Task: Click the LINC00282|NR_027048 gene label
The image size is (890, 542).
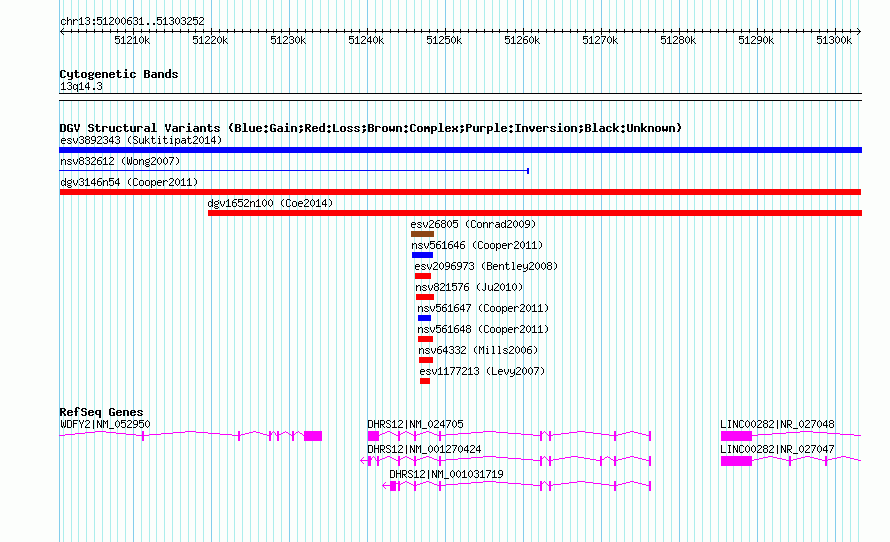Action: point(777,424)
